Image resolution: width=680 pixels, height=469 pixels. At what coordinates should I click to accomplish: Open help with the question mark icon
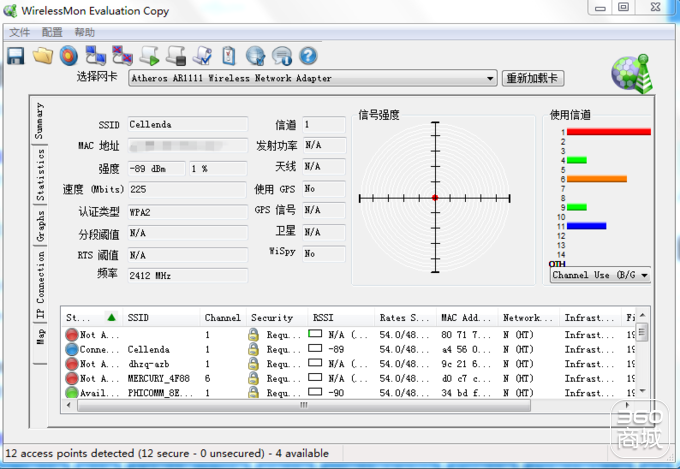pyautogui.click(x=308, y=56)
